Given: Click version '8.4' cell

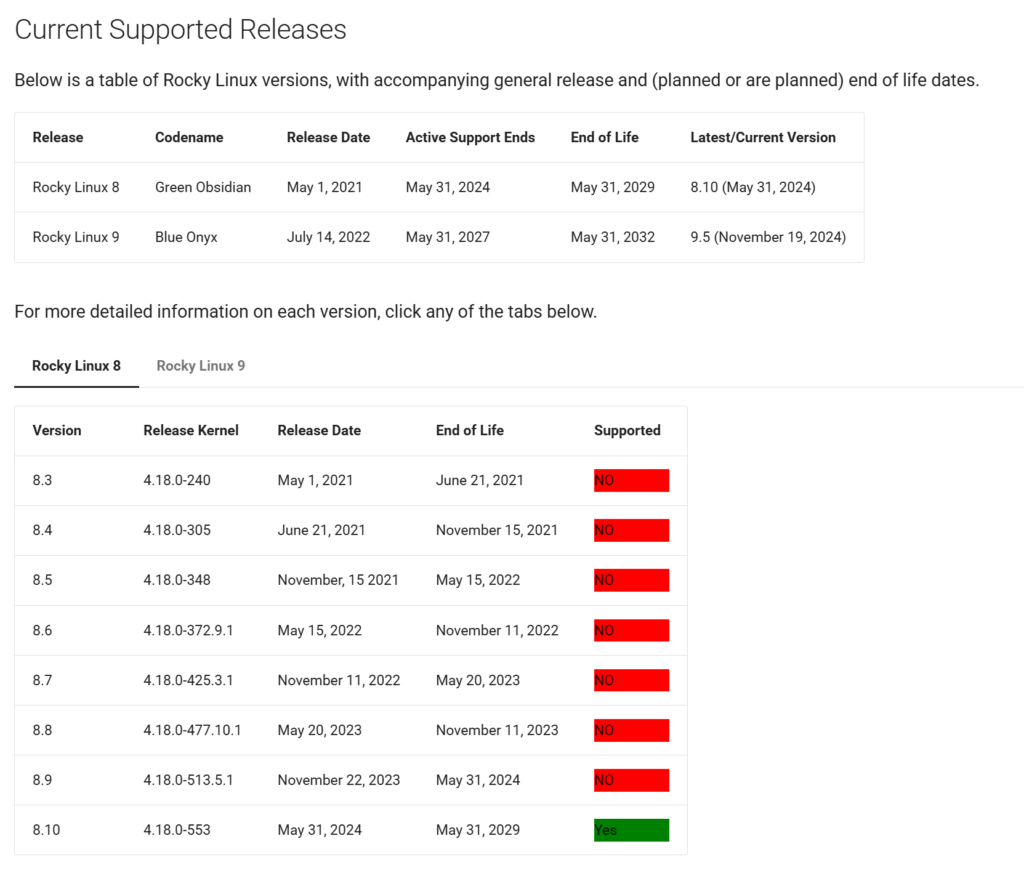Looking at the screenshot, I should click(42, 530).
